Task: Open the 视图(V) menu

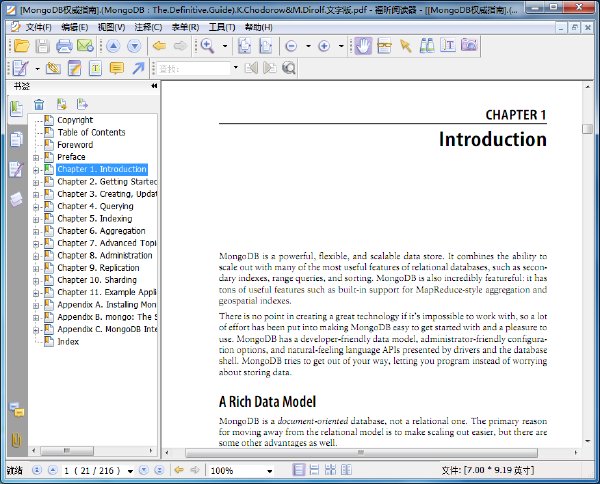Action: pyautogui.click(x=111, y=27)
